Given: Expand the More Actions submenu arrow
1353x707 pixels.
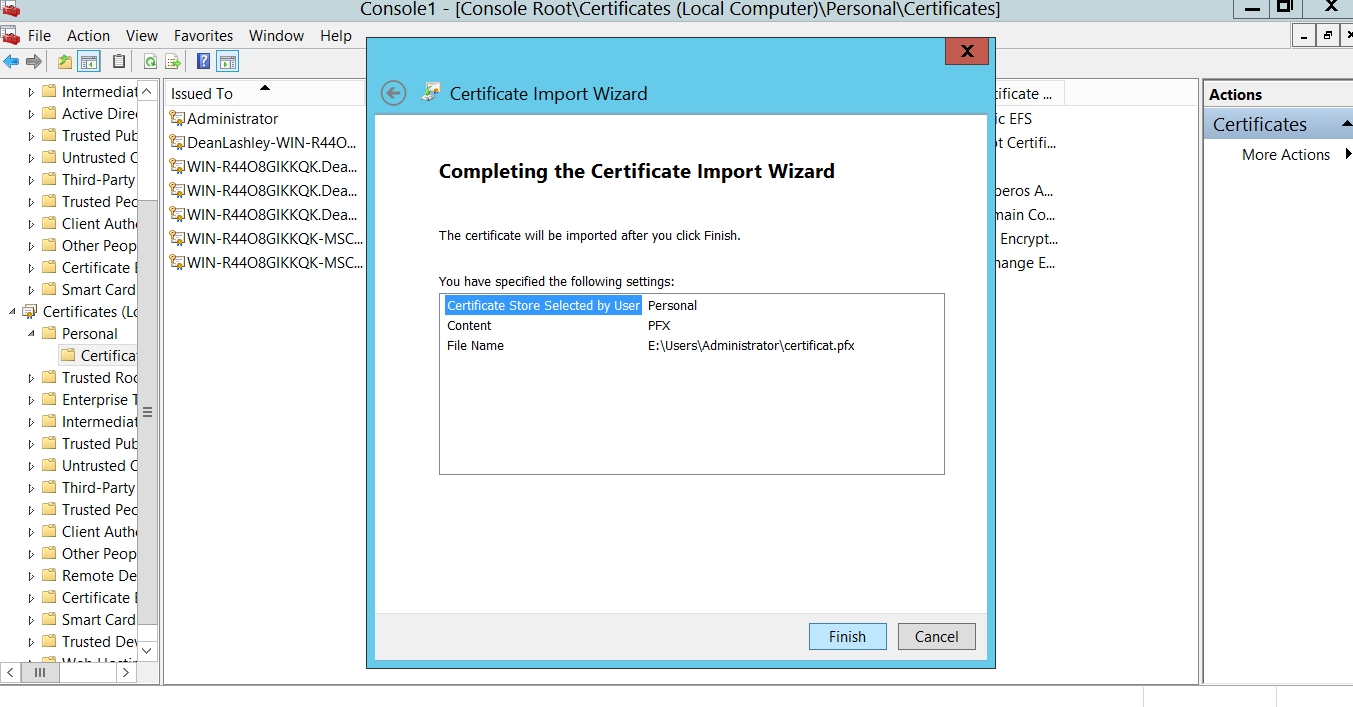Looking at the screenshot, I should (x=1348, y=154).
